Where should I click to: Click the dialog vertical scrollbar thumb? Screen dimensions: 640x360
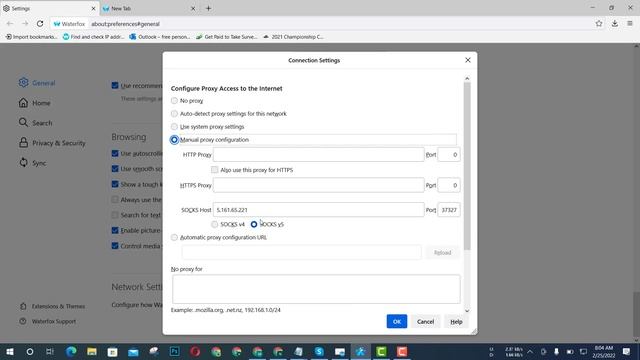tap(467, 166)
